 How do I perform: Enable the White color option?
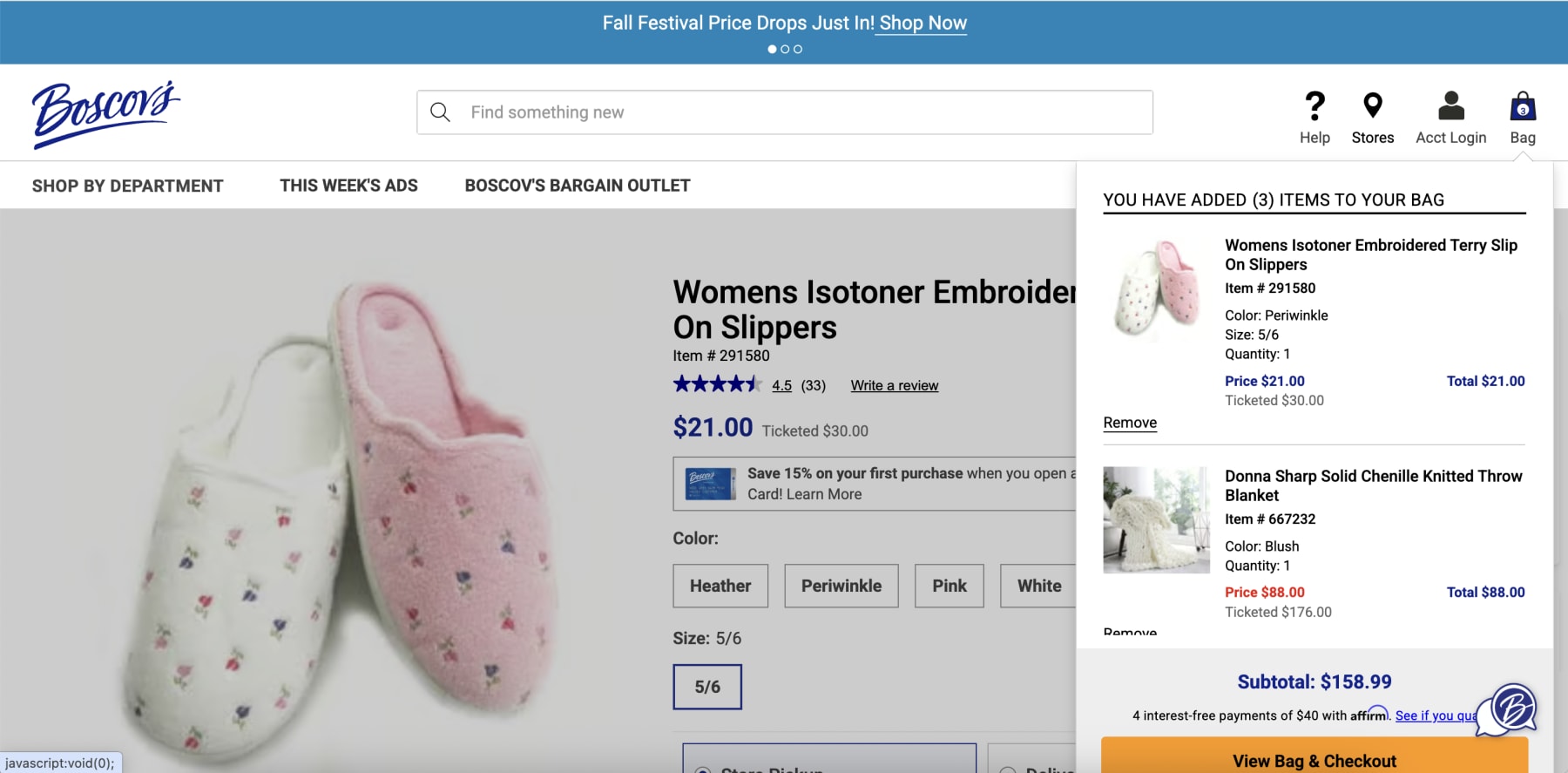[1038, 586]
